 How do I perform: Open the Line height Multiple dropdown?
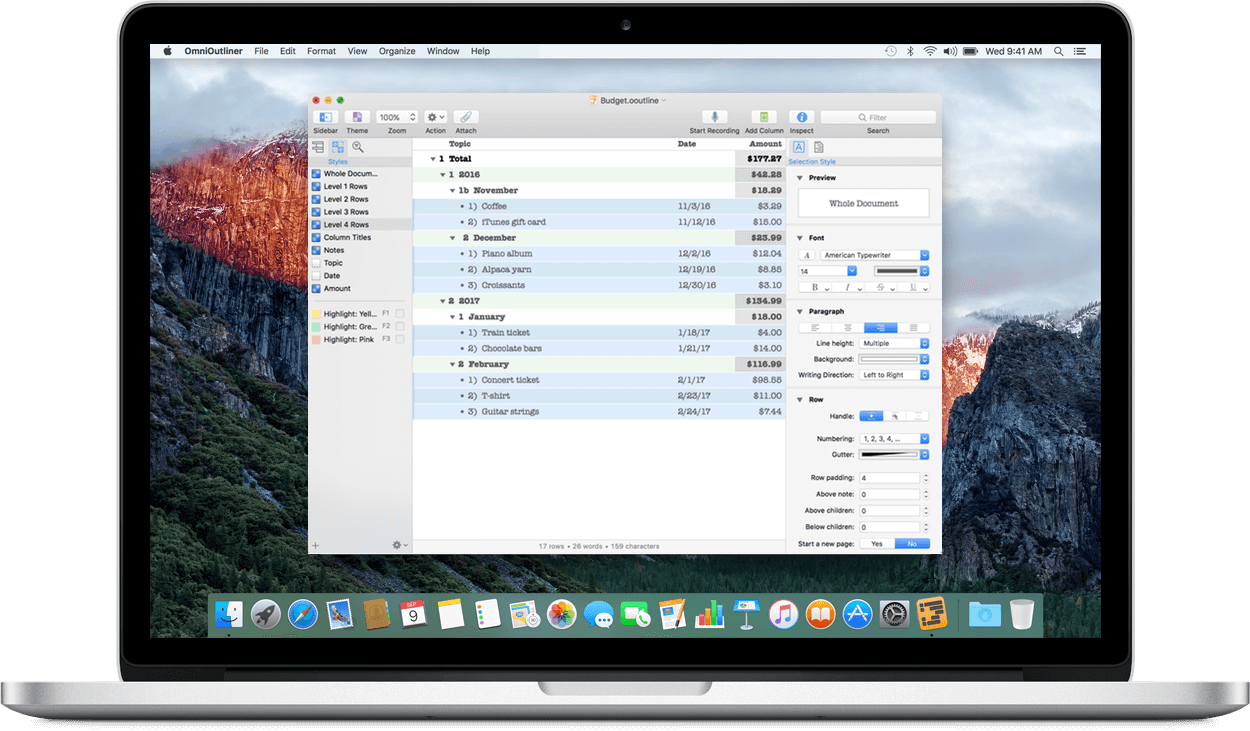coord(894,343)
